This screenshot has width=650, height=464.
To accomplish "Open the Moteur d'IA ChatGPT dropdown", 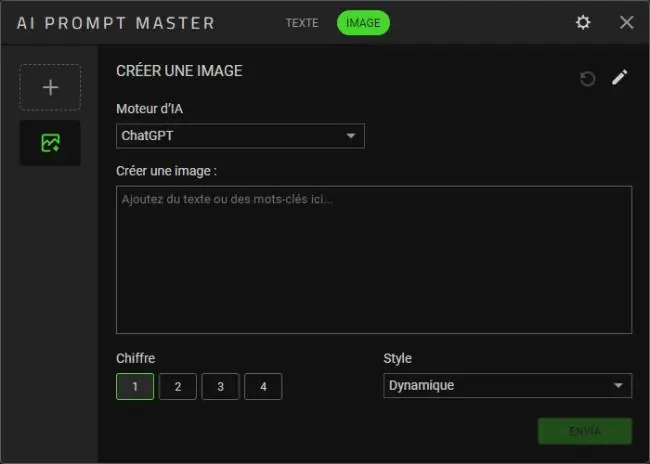I will (240, 136).
